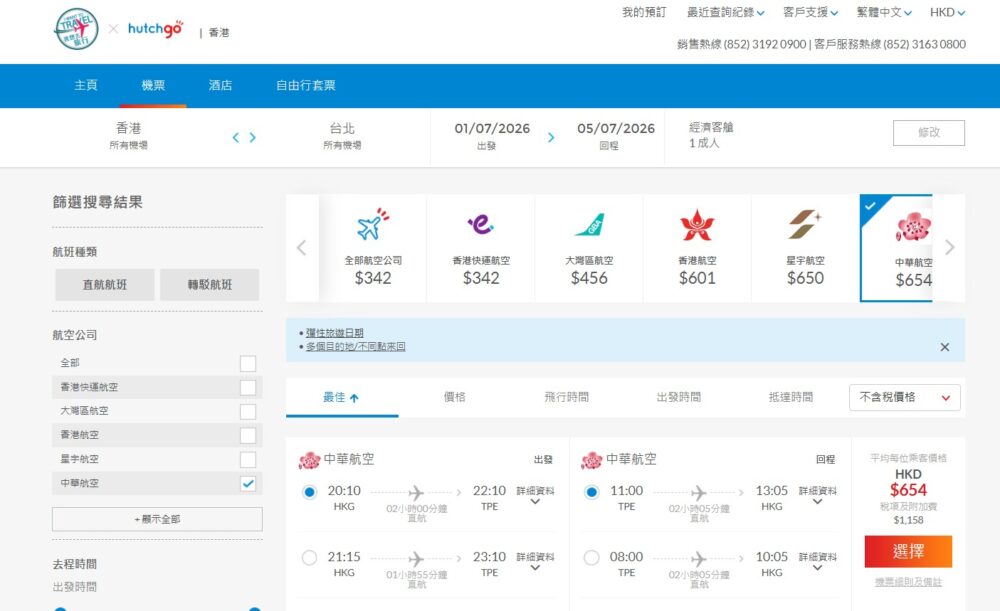This screenshot has height=611, width=1000.
Task: Expand airline list with 顯示全部
Action: 157,519
